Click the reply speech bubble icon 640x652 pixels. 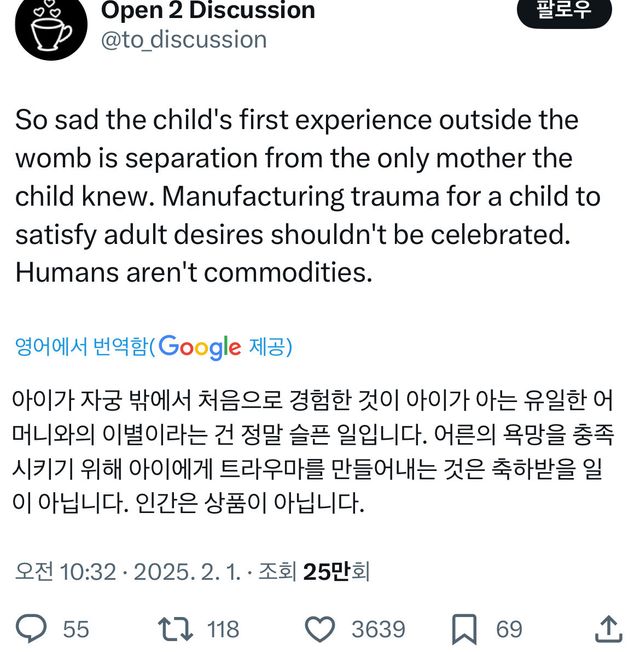point(33,629)
